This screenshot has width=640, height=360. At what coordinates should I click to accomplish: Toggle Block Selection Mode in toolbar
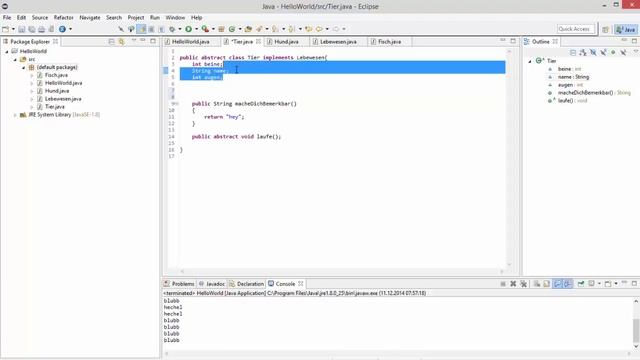tap(151, 29)
